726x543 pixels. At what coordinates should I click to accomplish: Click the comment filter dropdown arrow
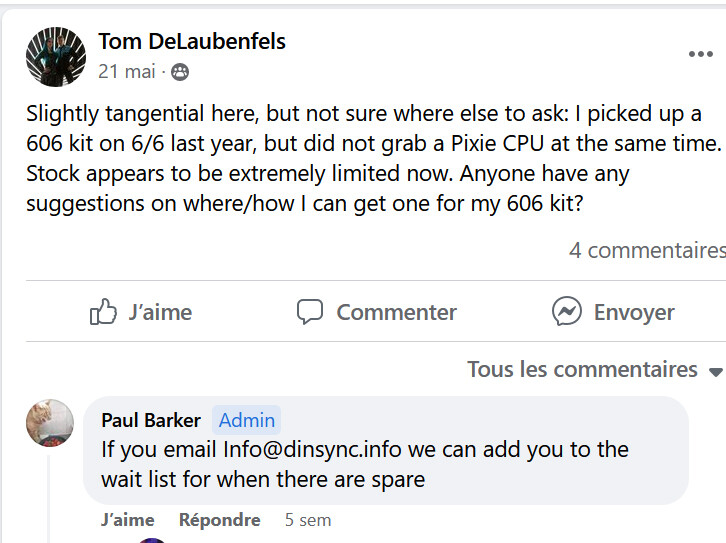[x=715, y=371]
